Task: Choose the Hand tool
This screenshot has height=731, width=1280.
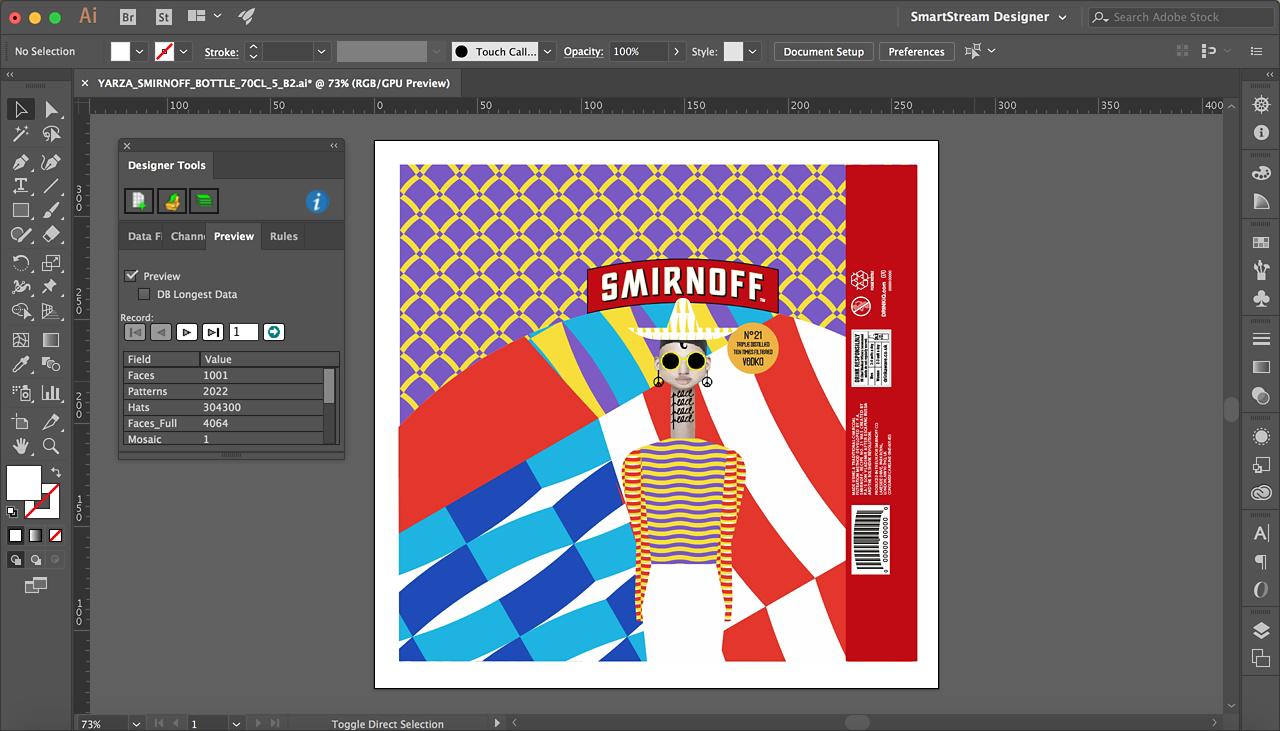Action: [x=20, y=446]
